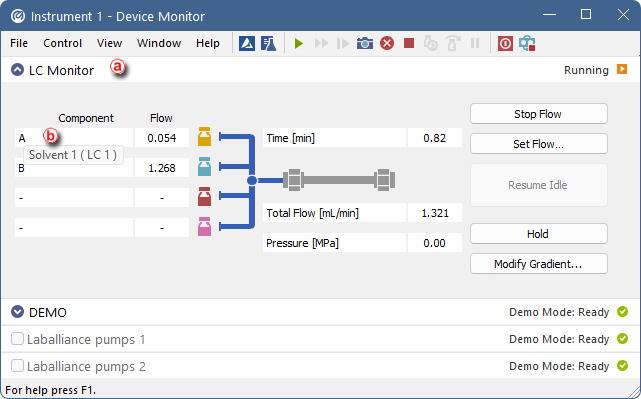The height and width of the screenshot is (399, 641).
Task: Click green check for Laballiance pumps 2
Action: (622, 365)
